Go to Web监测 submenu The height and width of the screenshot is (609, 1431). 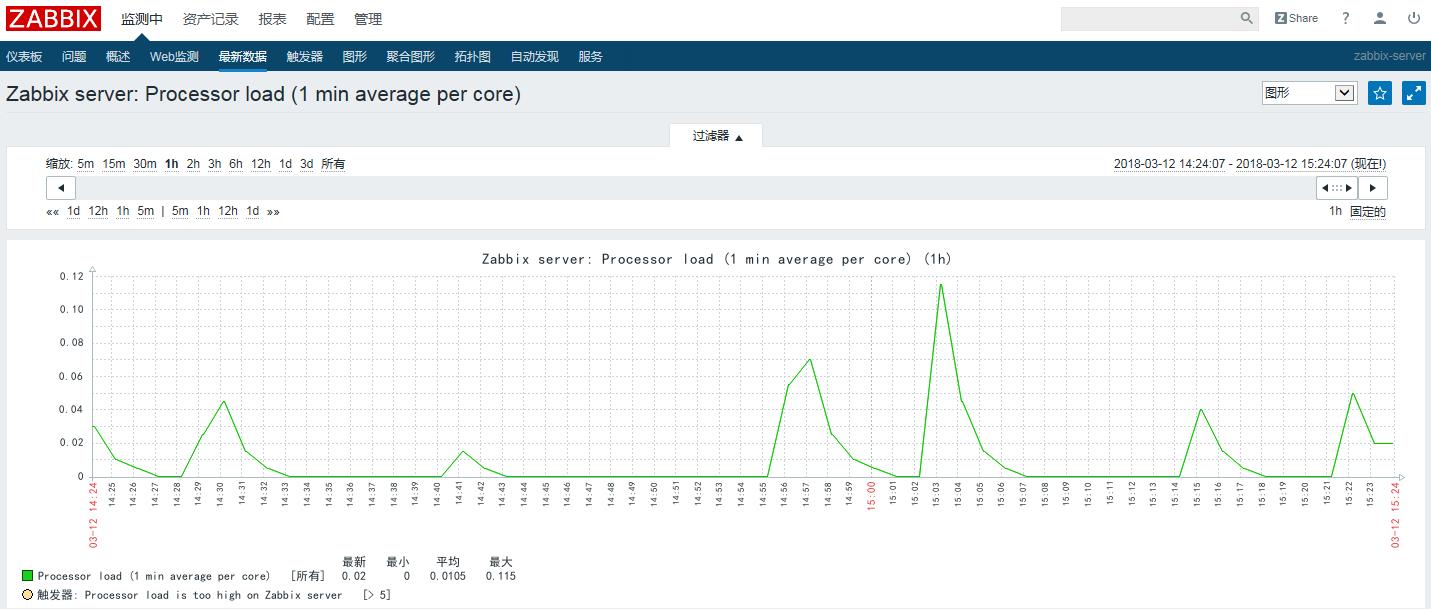click(x=174, y=57)
